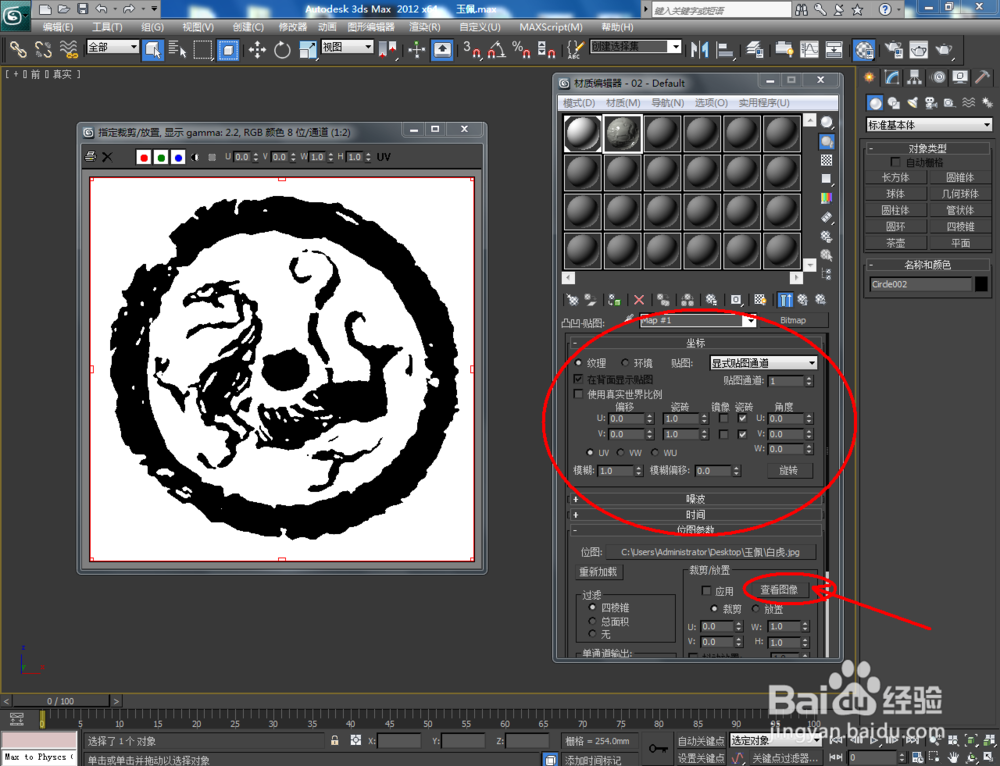Toggle red channel in crop window
Image resolution: width=1000 pixels, height=766 pixels.
[x=143, y=157]
